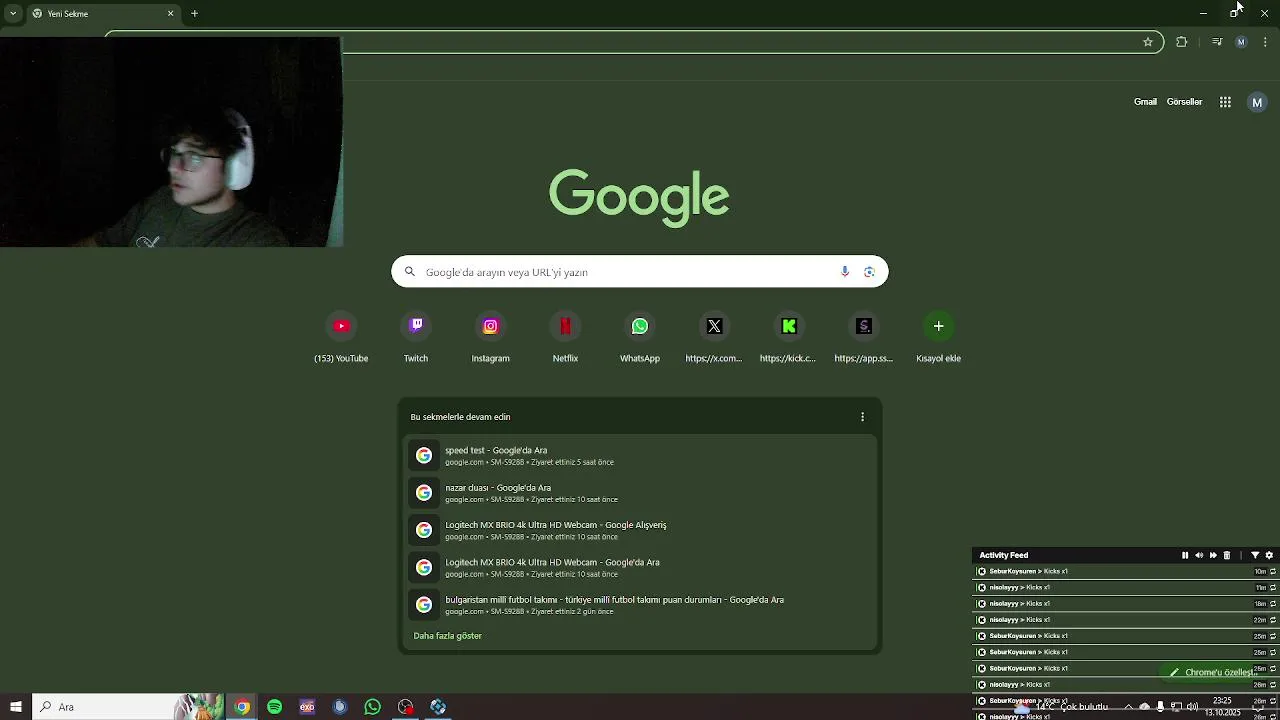Open the app.ss... shortcut tile

click(864, 338)
